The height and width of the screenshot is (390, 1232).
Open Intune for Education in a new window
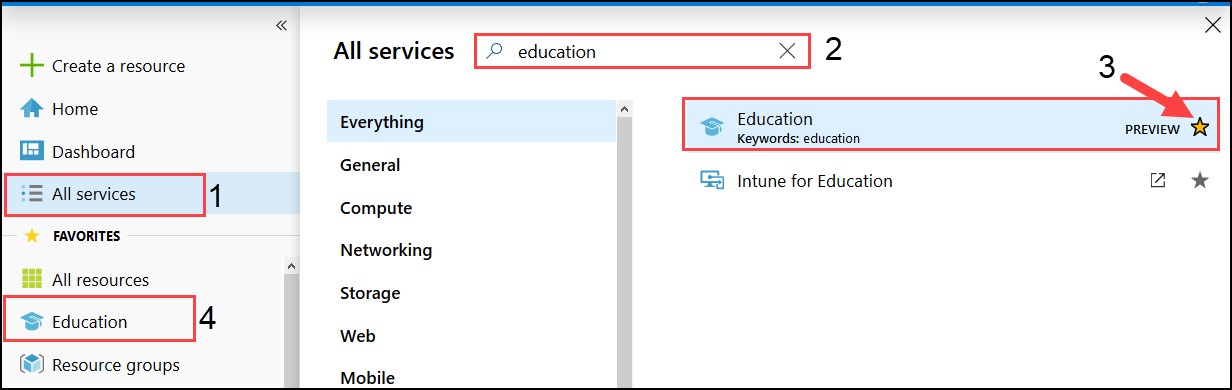tap(1157, 181)
